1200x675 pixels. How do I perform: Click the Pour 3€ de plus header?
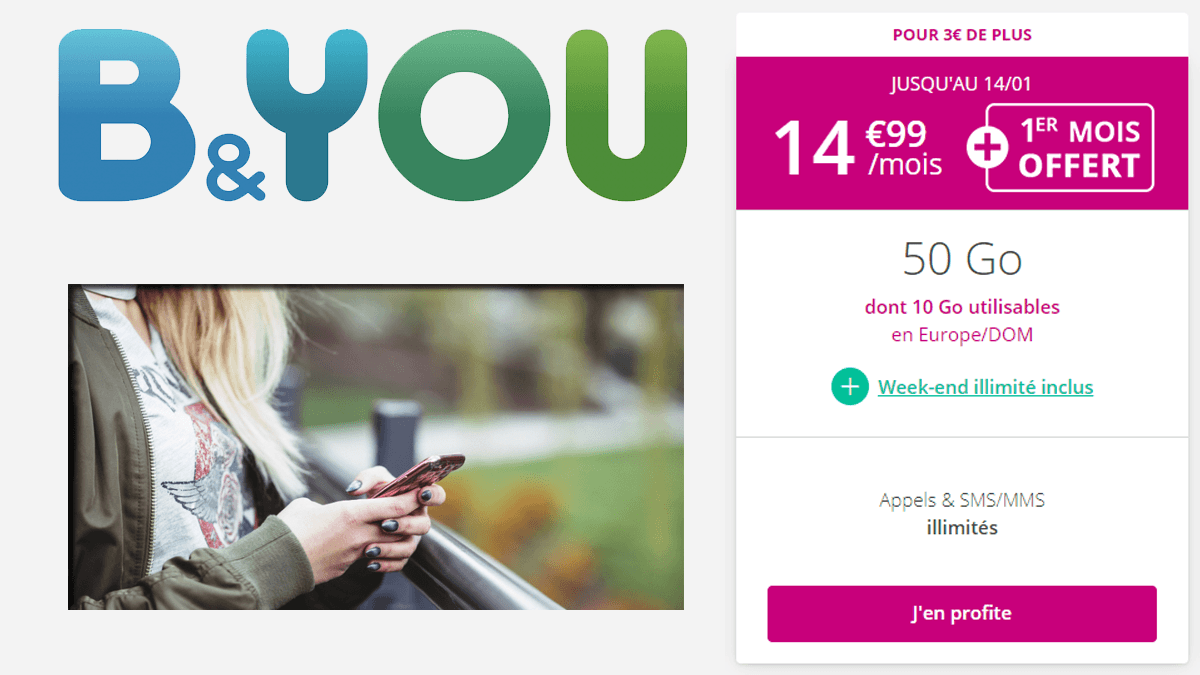(x=962, y=35)
